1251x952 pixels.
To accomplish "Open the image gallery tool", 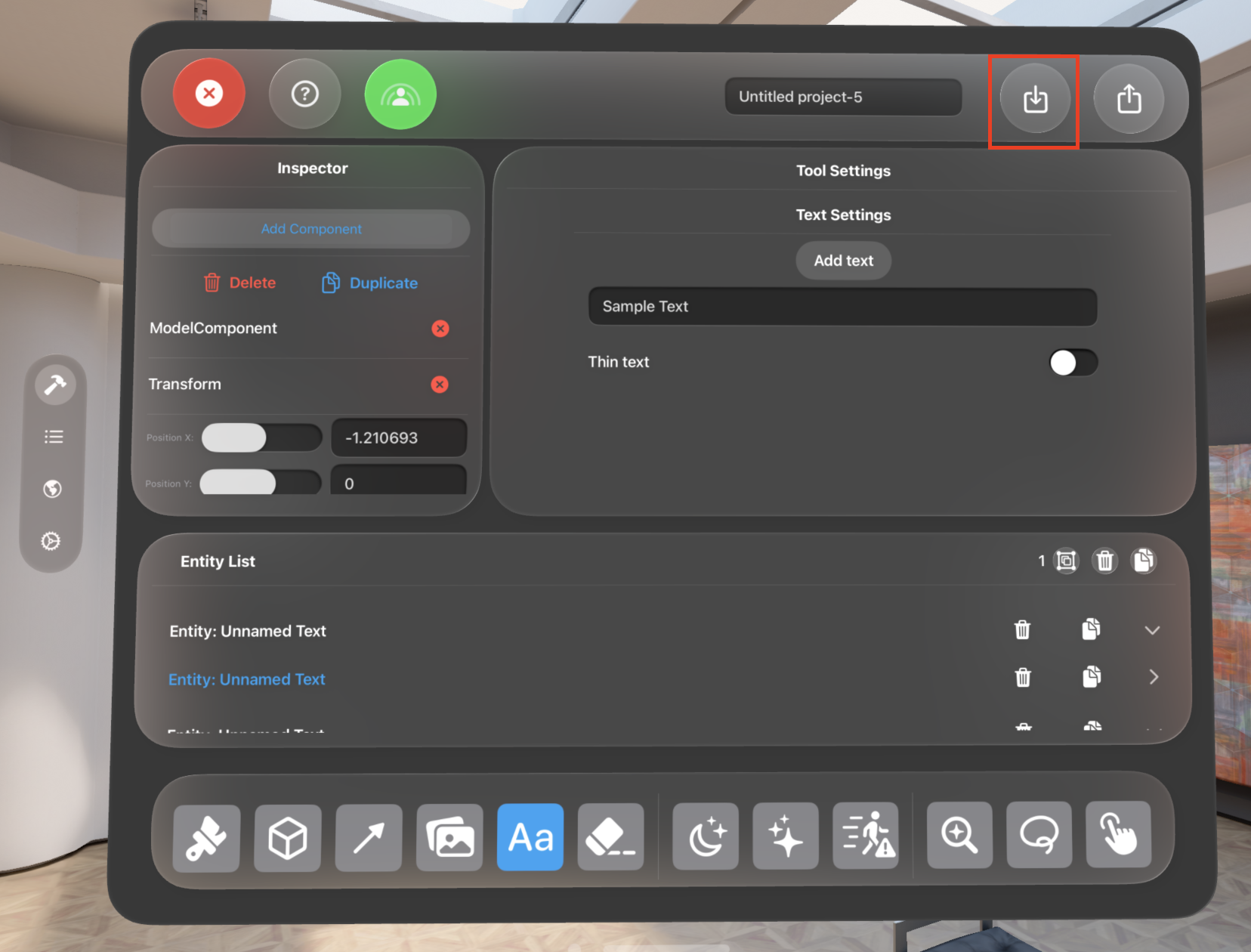I will (449, 837).
